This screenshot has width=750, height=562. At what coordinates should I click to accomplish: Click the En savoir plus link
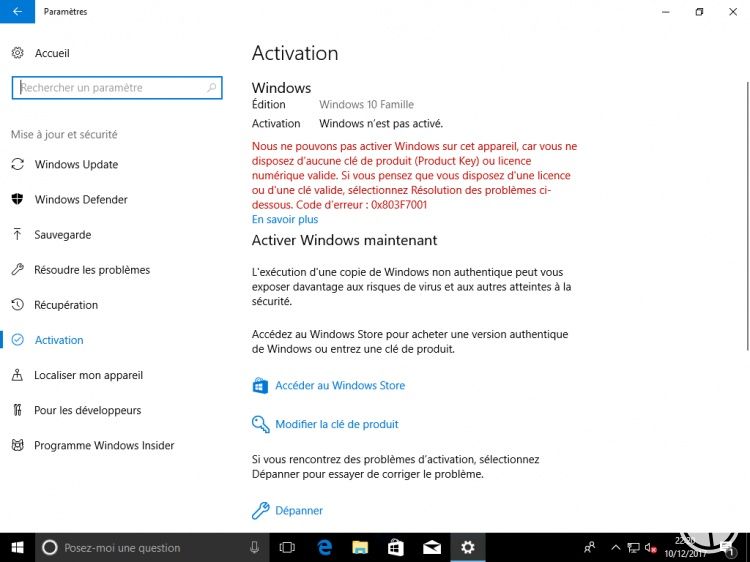[x=285, y=219]
